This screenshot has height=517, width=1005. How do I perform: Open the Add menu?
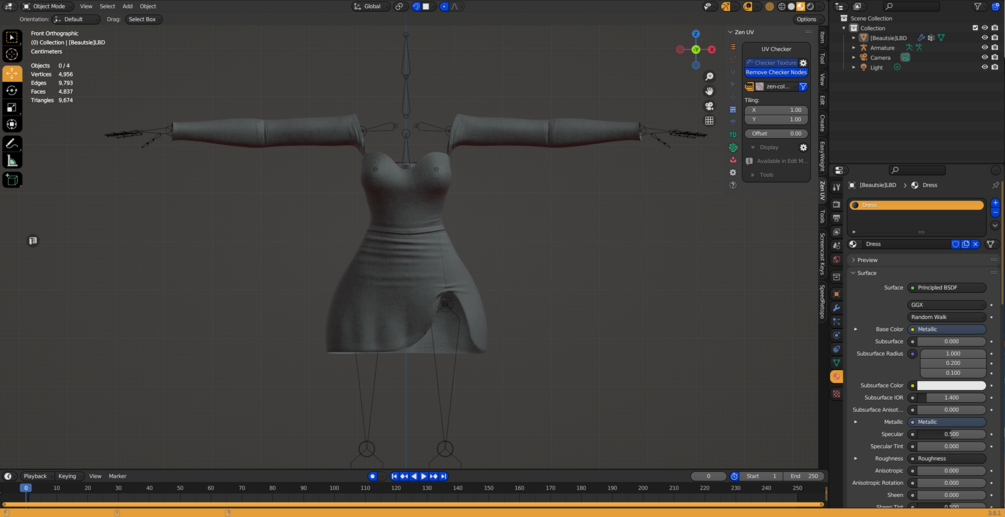[128, 6]
